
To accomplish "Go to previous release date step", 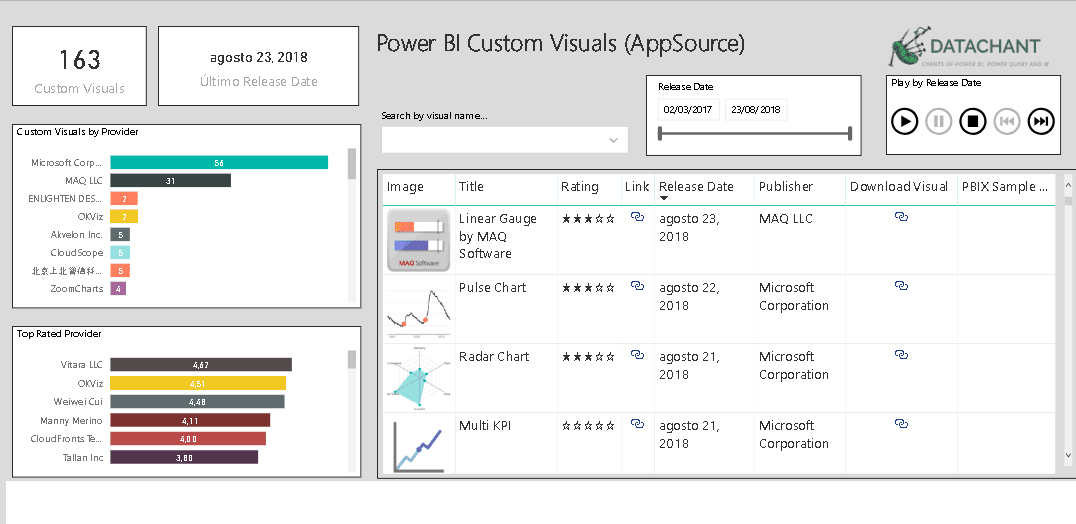I will [1007, 122].
